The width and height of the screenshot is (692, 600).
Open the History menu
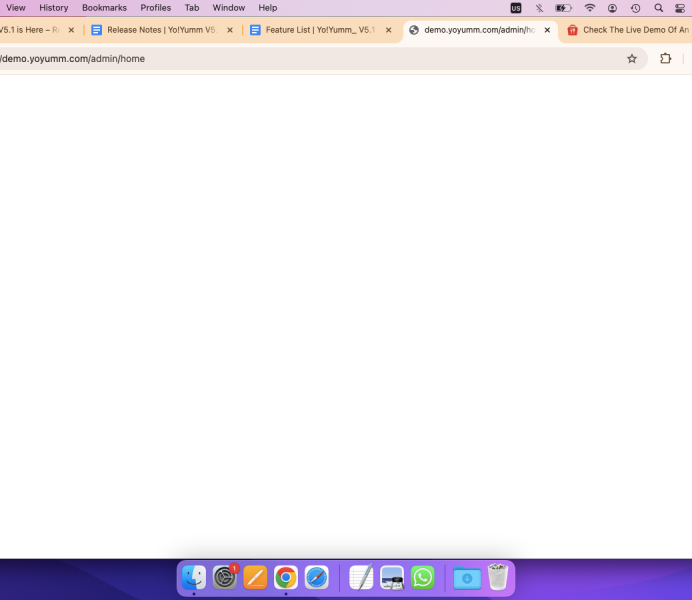point(54,8)
